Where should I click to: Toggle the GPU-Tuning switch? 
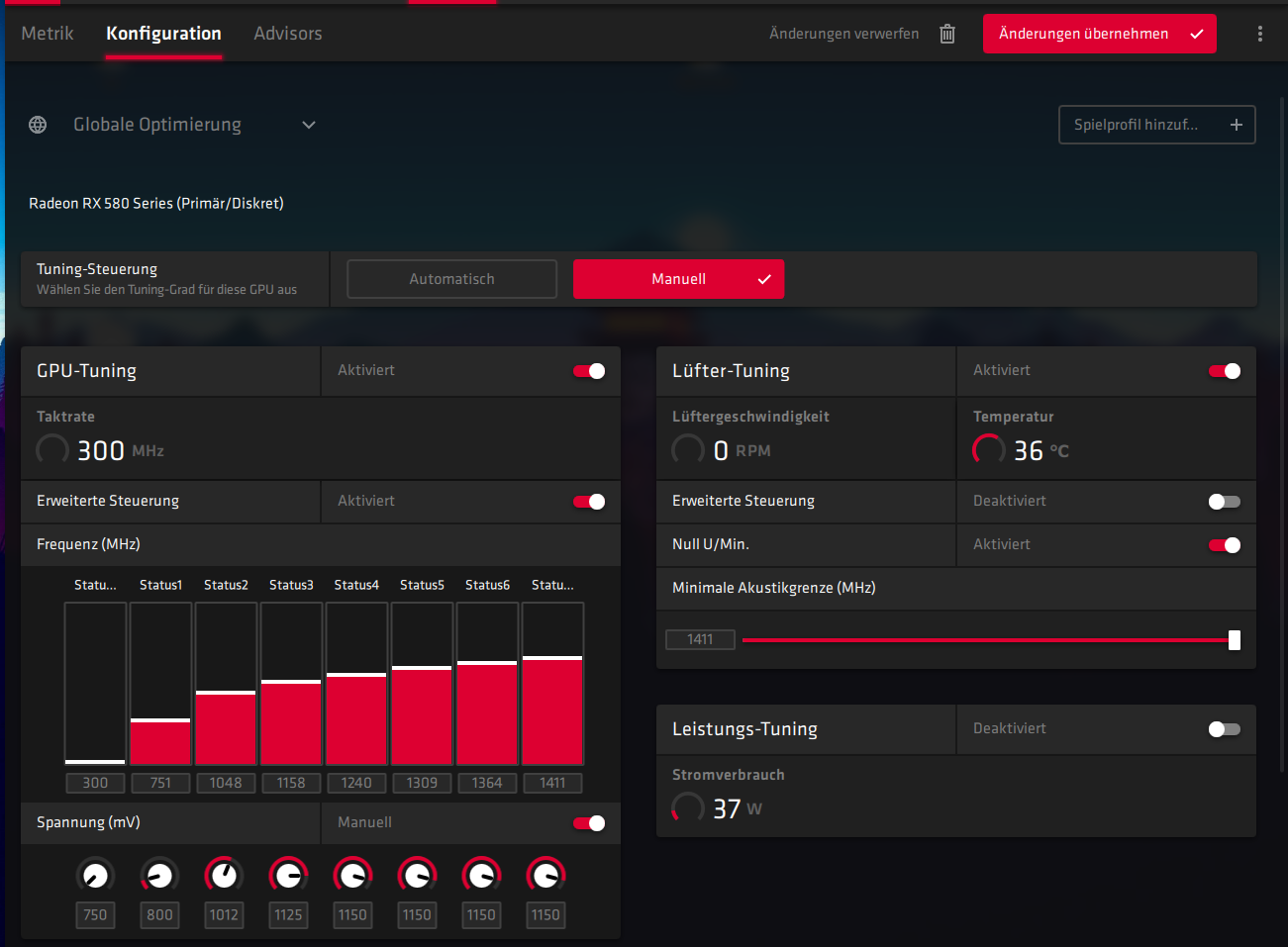[589, 371]
